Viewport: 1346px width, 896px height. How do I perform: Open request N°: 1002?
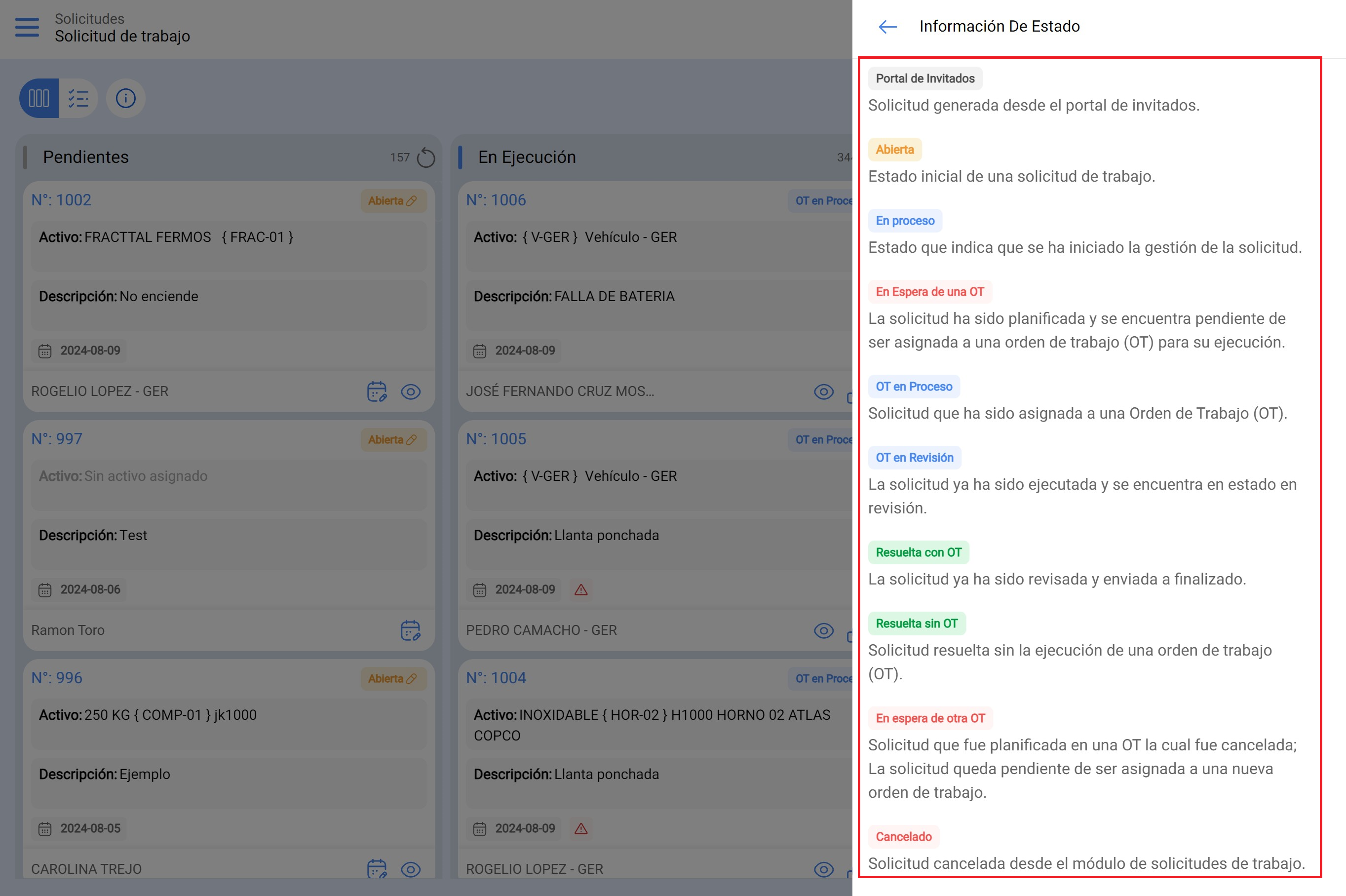pos(61,200)
